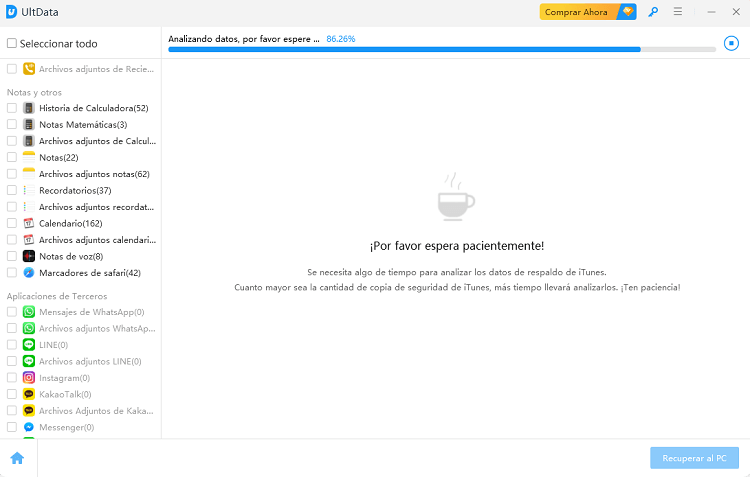Check the Marcadores de safari(42) checkbox
The image size is (750, 477).
click(12, 273)
